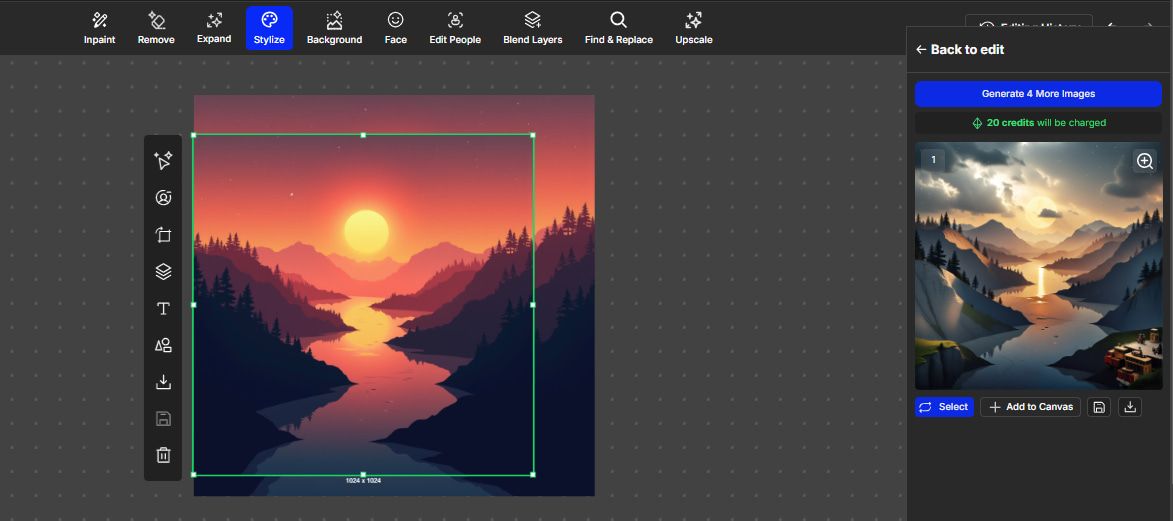The width and height of the screenshot is (1173, 521).
Task: Open layers icon in side toolbar
Action: (163, 272)
